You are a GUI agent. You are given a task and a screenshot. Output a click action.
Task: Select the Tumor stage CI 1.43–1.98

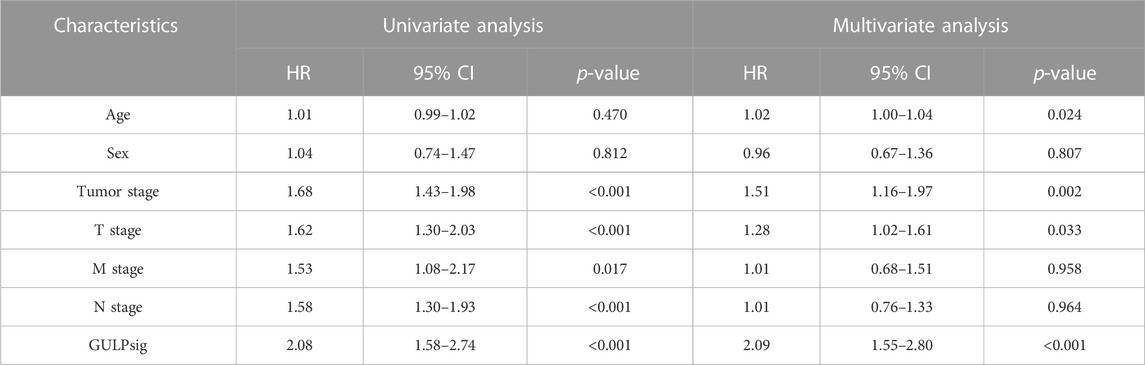[445, 192]
